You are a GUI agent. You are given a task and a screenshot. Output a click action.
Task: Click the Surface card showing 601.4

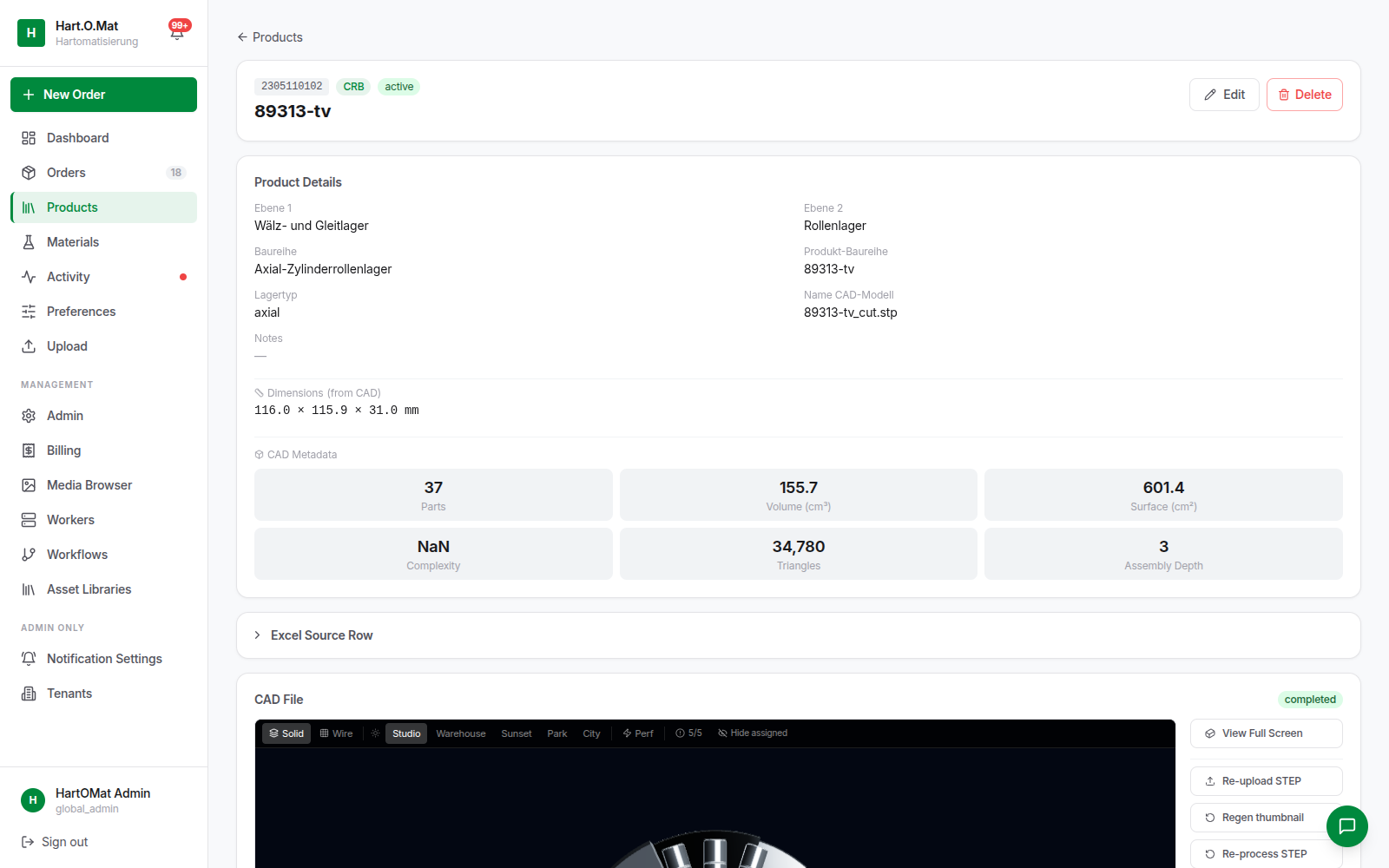tap(1163, 495)
